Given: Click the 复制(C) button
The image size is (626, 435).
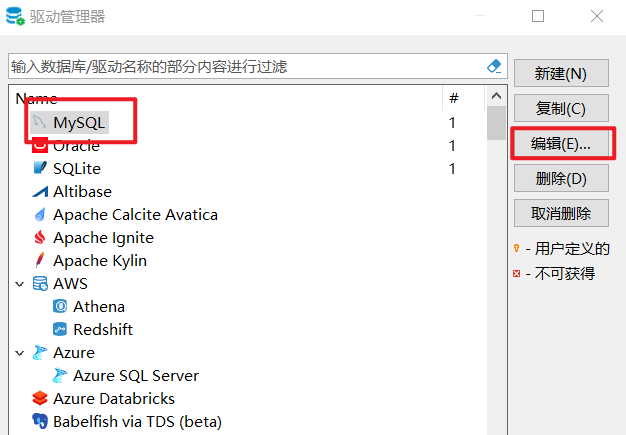Looking at the screenshot, I should pyautogui.click(x=561, y=108).
